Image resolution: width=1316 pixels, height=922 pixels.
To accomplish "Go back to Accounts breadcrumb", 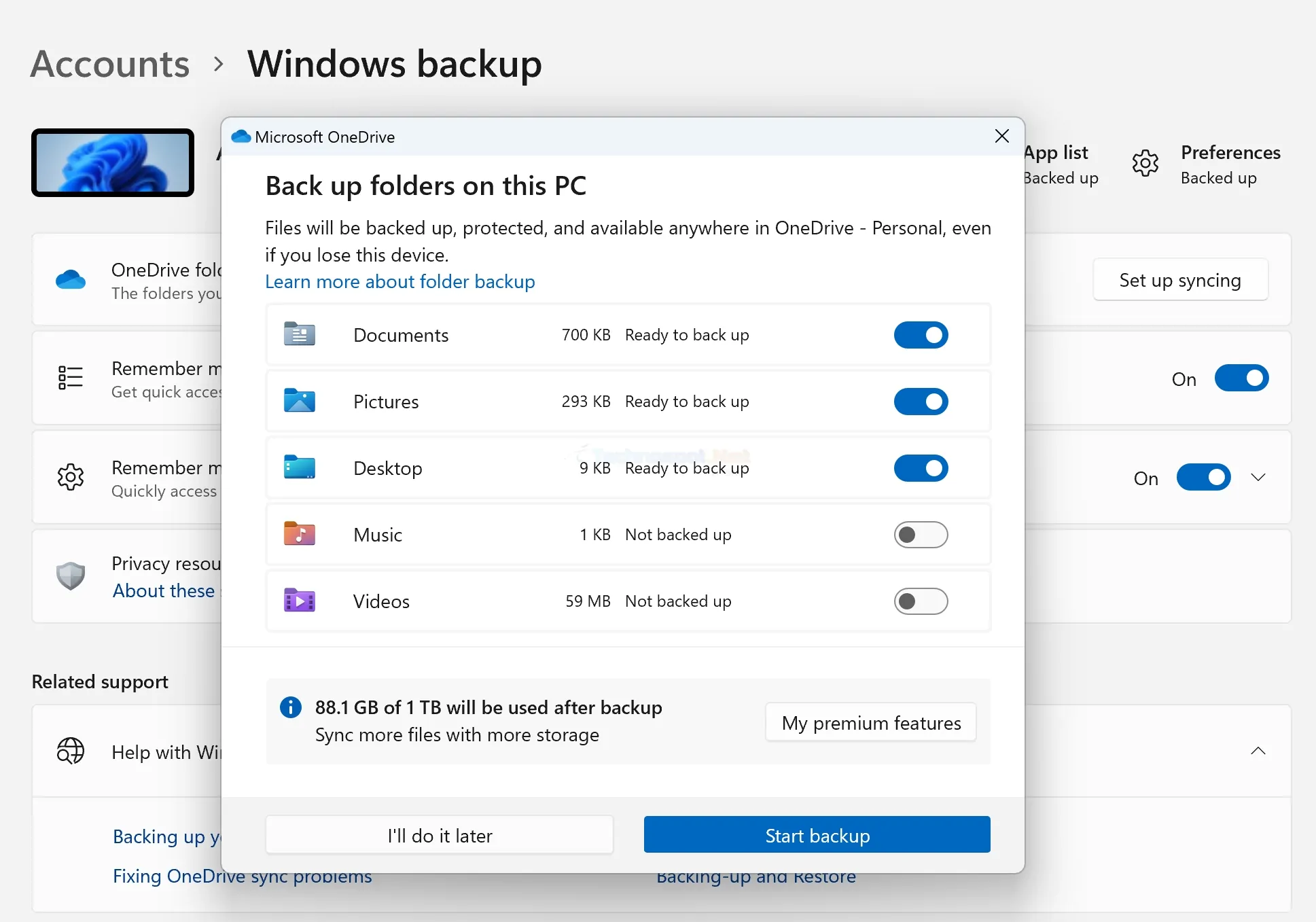I will point(110,65).
